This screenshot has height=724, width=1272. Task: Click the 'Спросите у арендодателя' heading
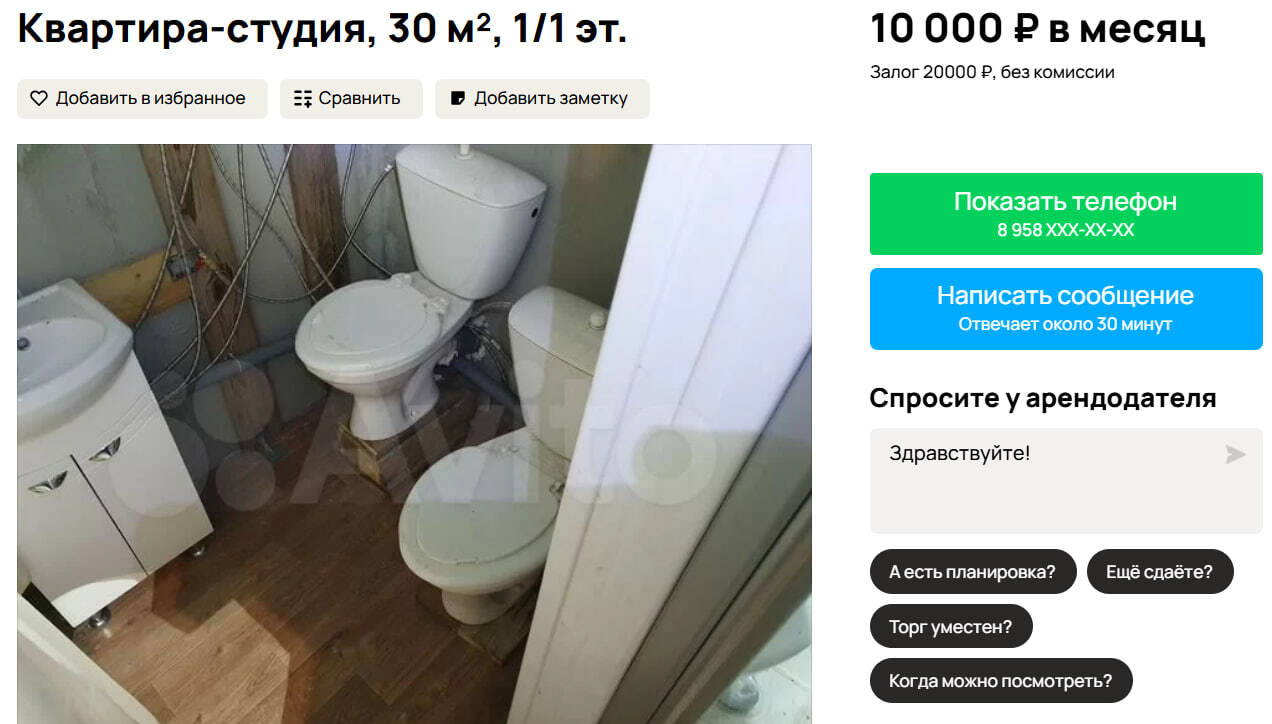(1043, 398)
